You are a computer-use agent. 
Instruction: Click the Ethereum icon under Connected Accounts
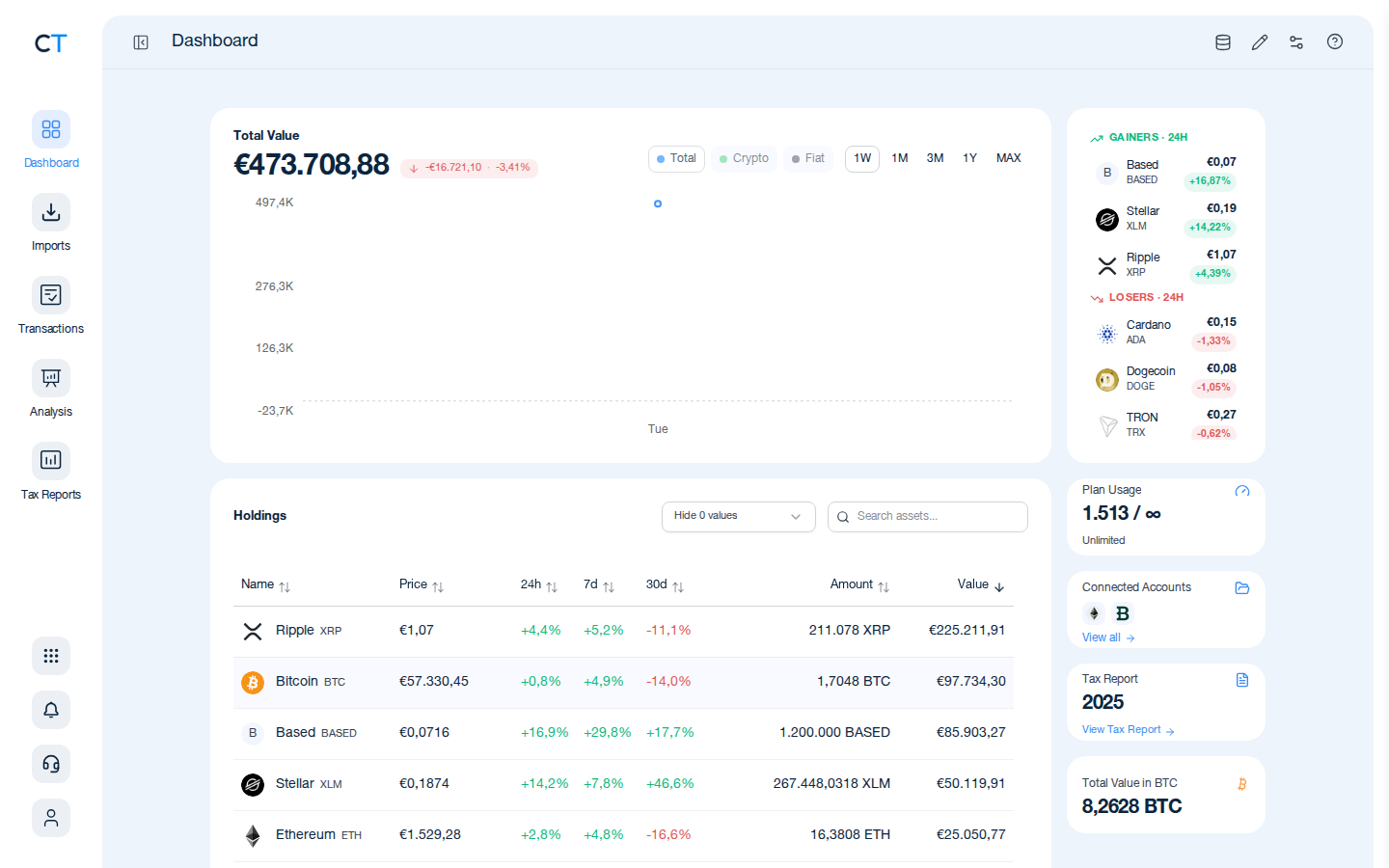pos(1094,613)
